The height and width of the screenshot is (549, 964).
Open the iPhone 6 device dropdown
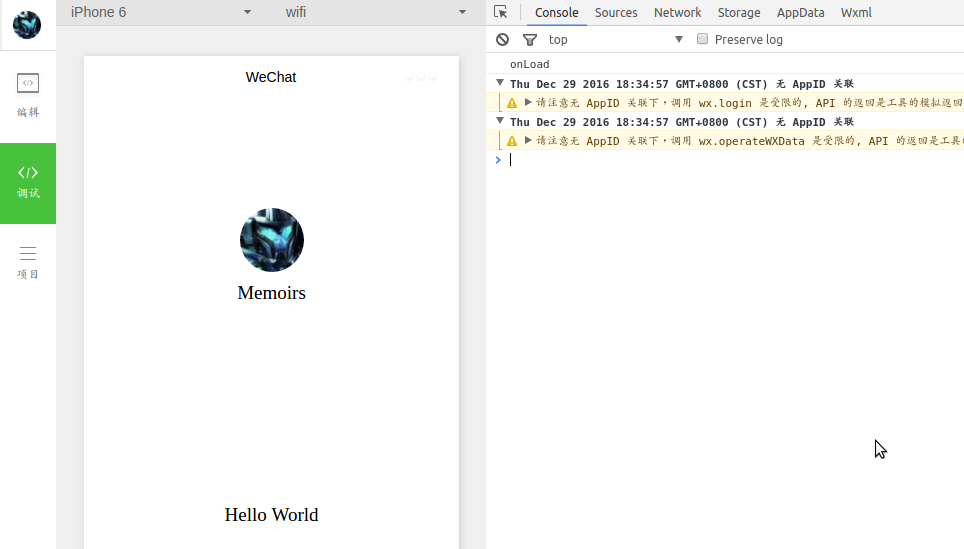click(161, 12)
